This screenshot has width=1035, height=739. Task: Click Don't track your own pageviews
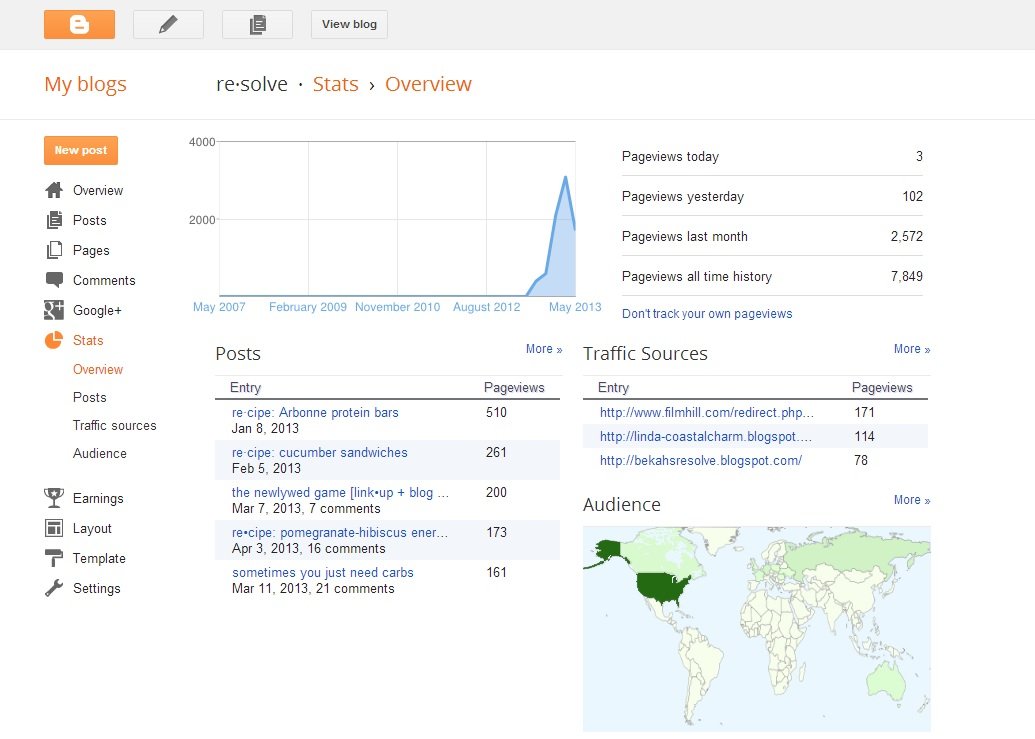707,314
